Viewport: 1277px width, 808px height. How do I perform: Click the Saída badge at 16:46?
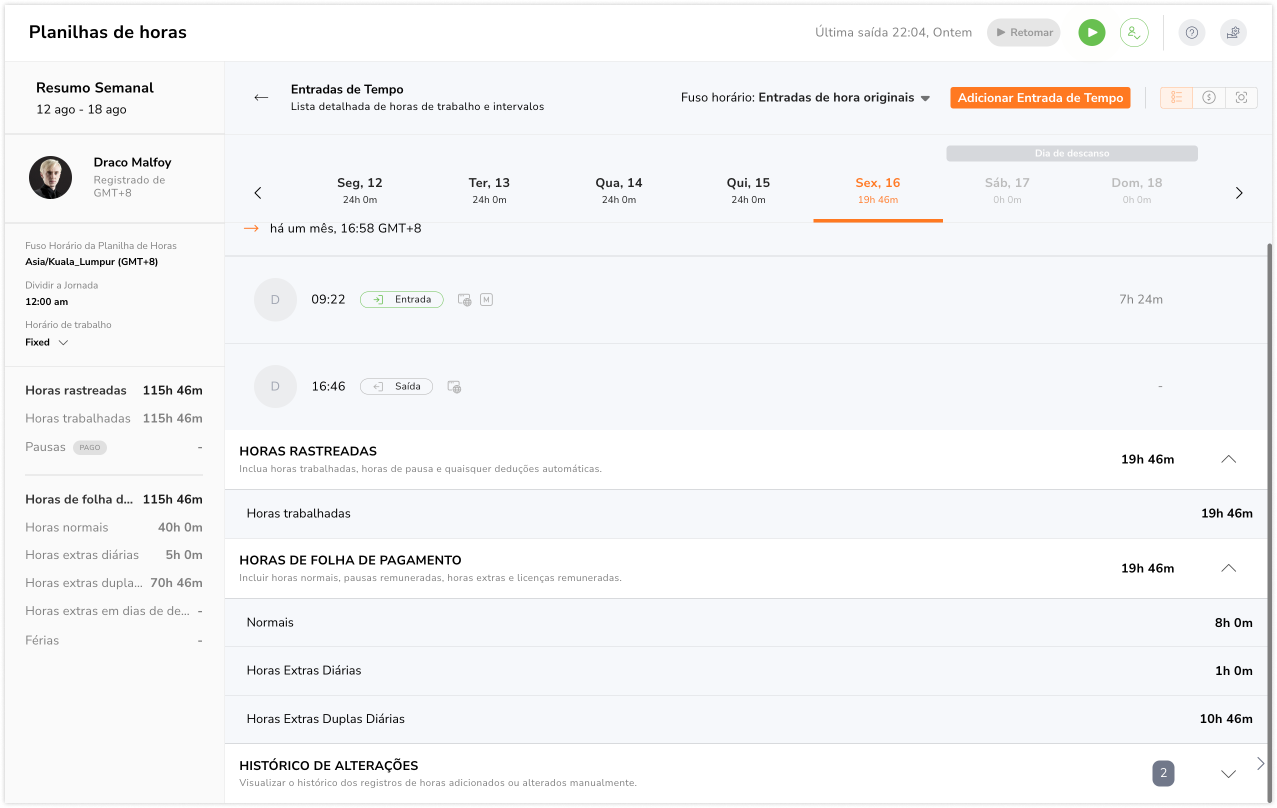point(396,386)
